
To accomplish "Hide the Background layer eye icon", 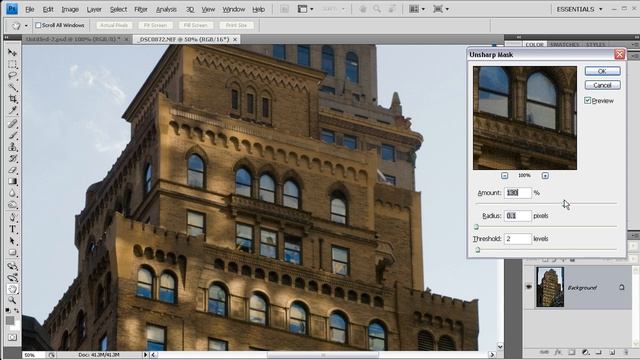I will pos(529,287).
